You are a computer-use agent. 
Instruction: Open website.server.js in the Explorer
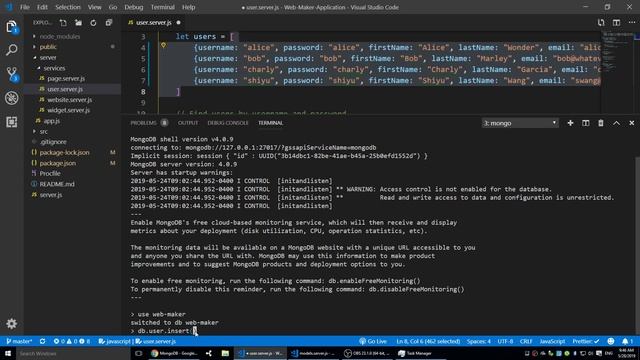pos(69,100)
